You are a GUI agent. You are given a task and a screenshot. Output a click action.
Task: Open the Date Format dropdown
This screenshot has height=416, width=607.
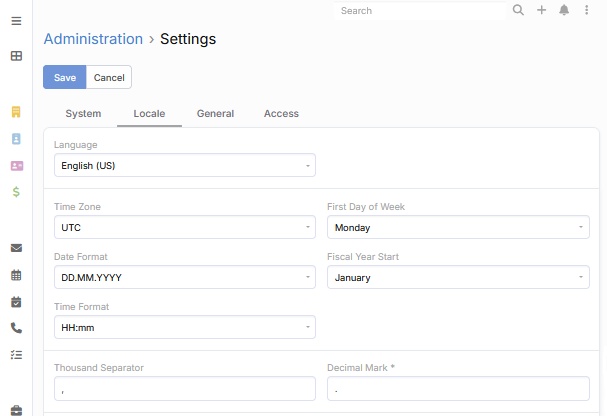click(184, 277)
